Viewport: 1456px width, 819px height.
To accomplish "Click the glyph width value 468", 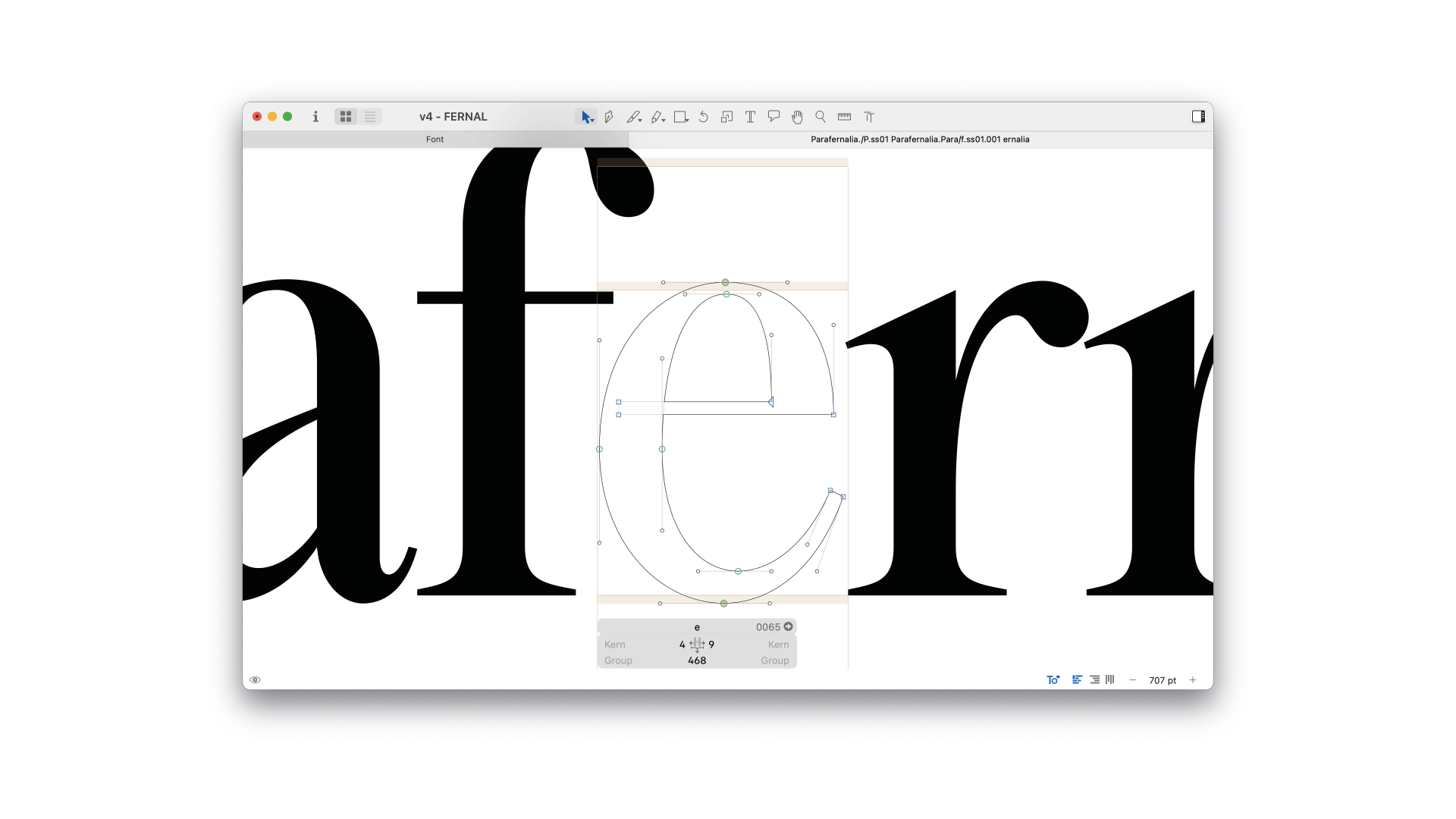I will point(697,661).
